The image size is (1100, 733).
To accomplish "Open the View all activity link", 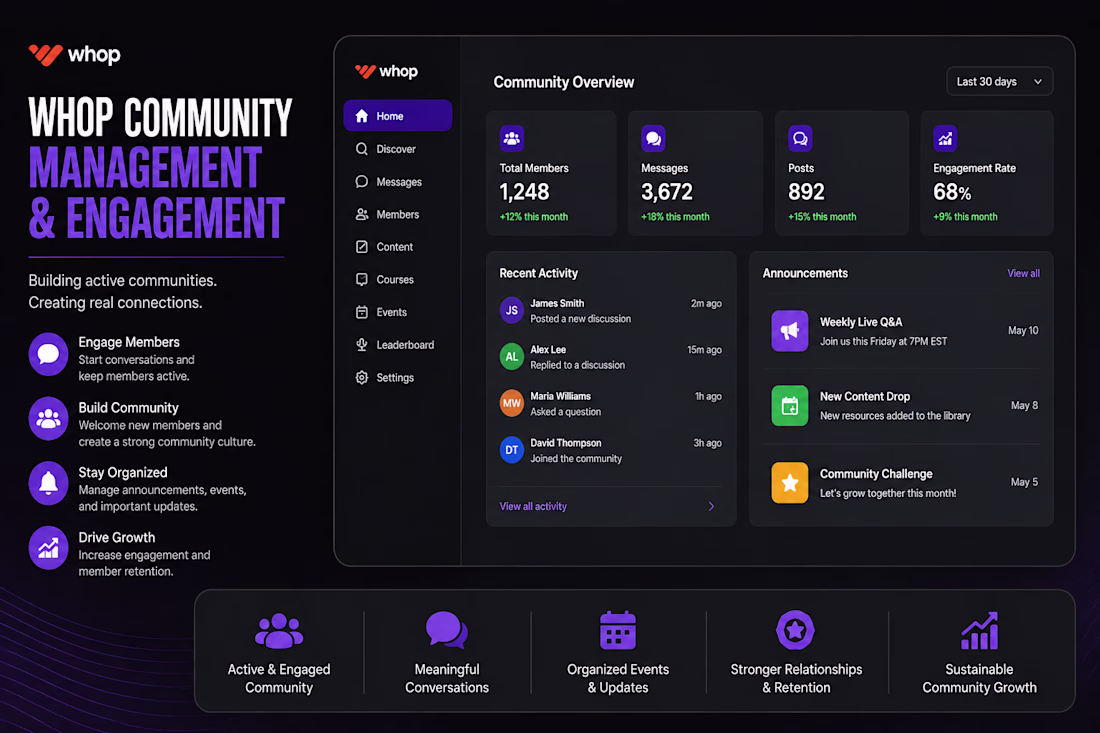I will (533, 506).
